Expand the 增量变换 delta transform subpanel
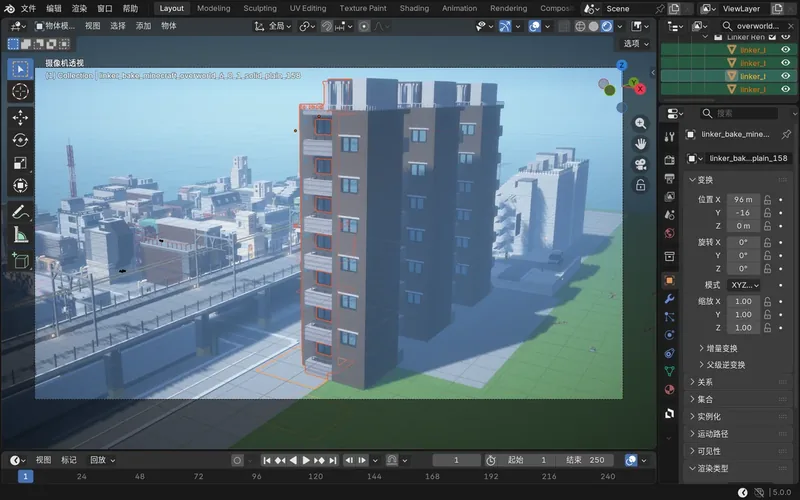The image size is (800, 500). click(721, 348)
